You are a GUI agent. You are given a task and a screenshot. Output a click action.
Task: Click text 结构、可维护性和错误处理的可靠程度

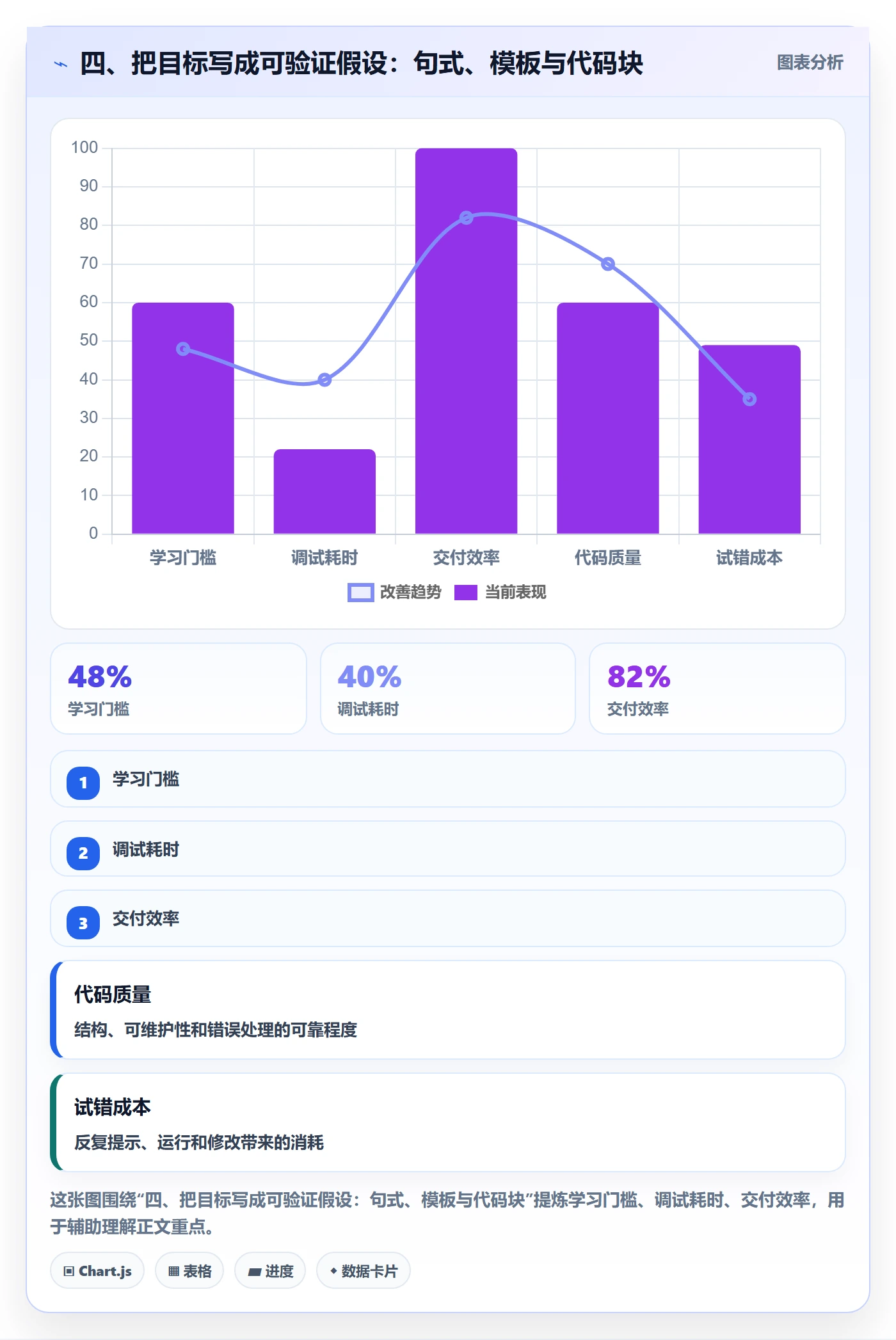[216, 1030]
